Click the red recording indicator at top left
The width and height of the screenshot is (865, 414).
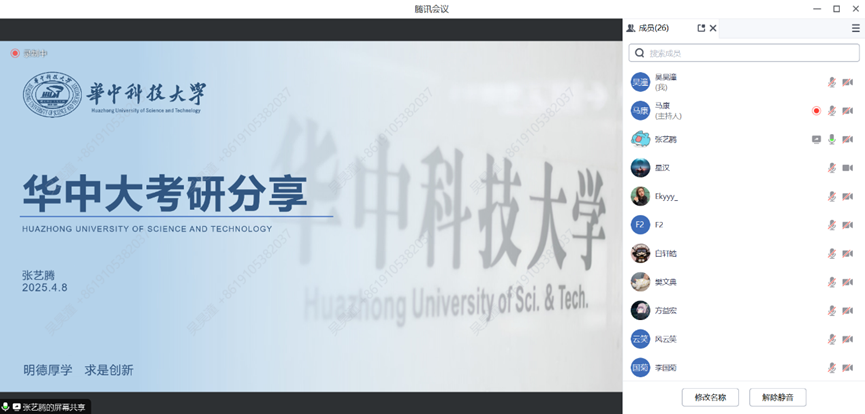coord(15,53)
